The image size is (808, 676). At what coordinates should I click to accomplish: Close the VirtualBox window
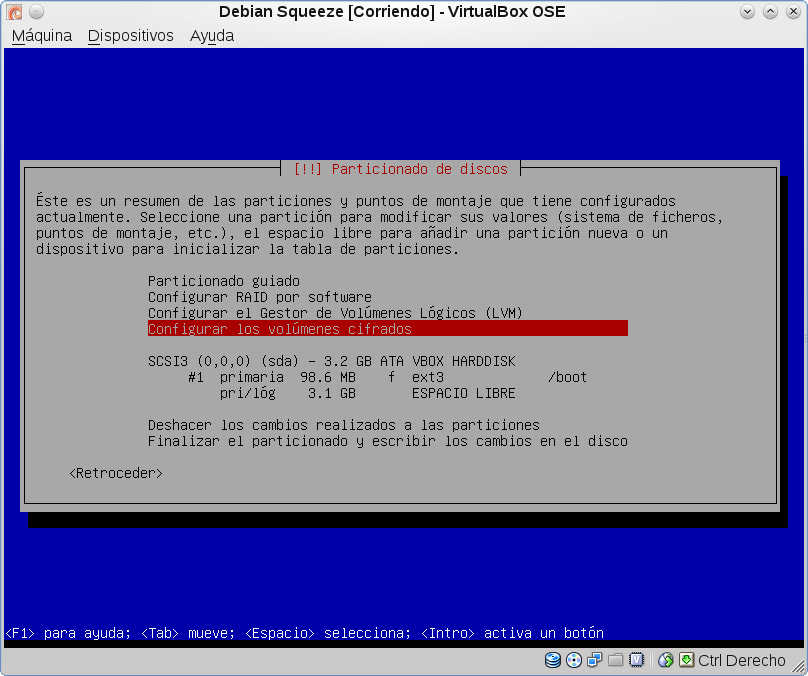[x=794, y=11]
